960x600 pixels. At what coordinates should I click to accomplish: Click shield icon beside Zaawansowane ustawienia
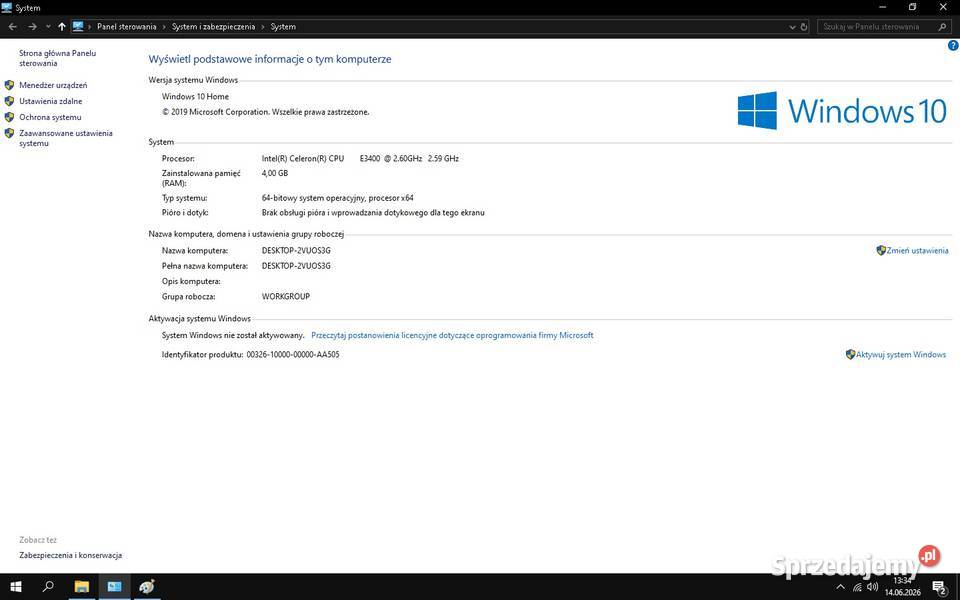pyautogui.click(x=9, y=133)
